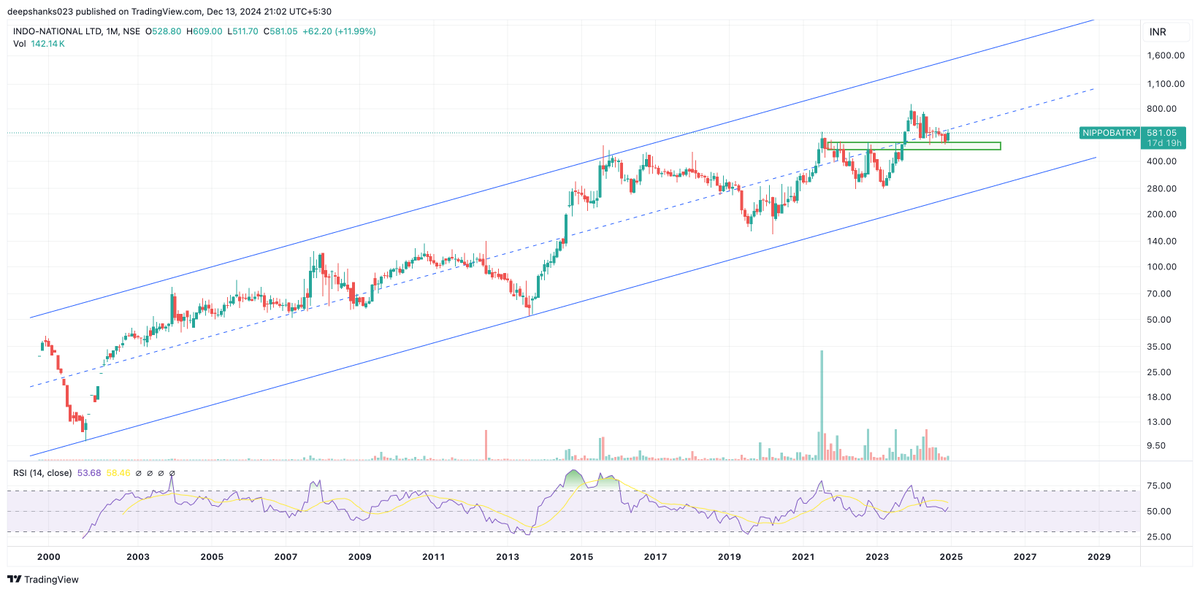Select the green support zone rectangle
Viewport: 1200px width, 592px height.
[x=914, y=146]
